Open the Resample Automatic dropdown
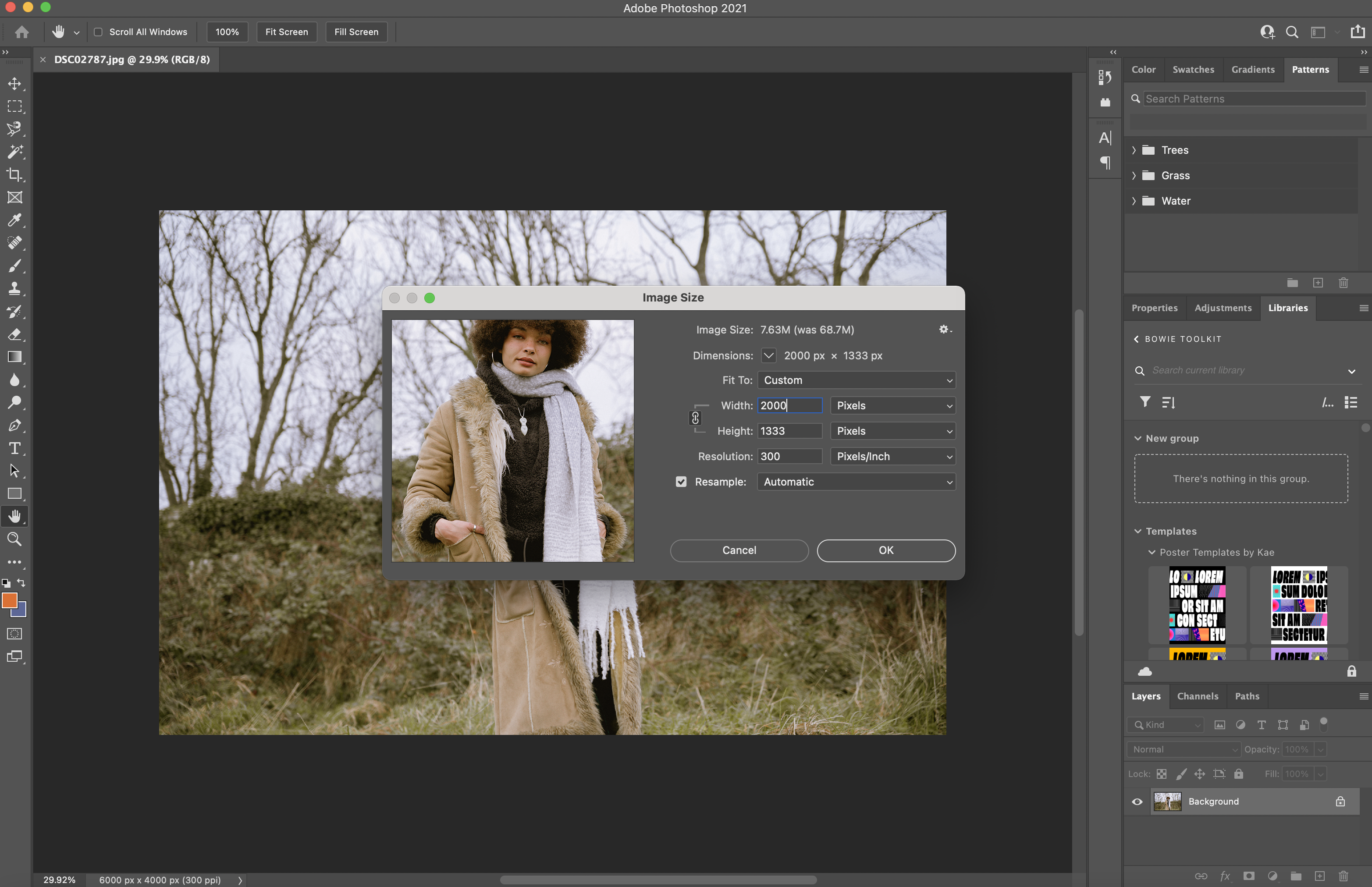1372x887 pixels. 856,482
